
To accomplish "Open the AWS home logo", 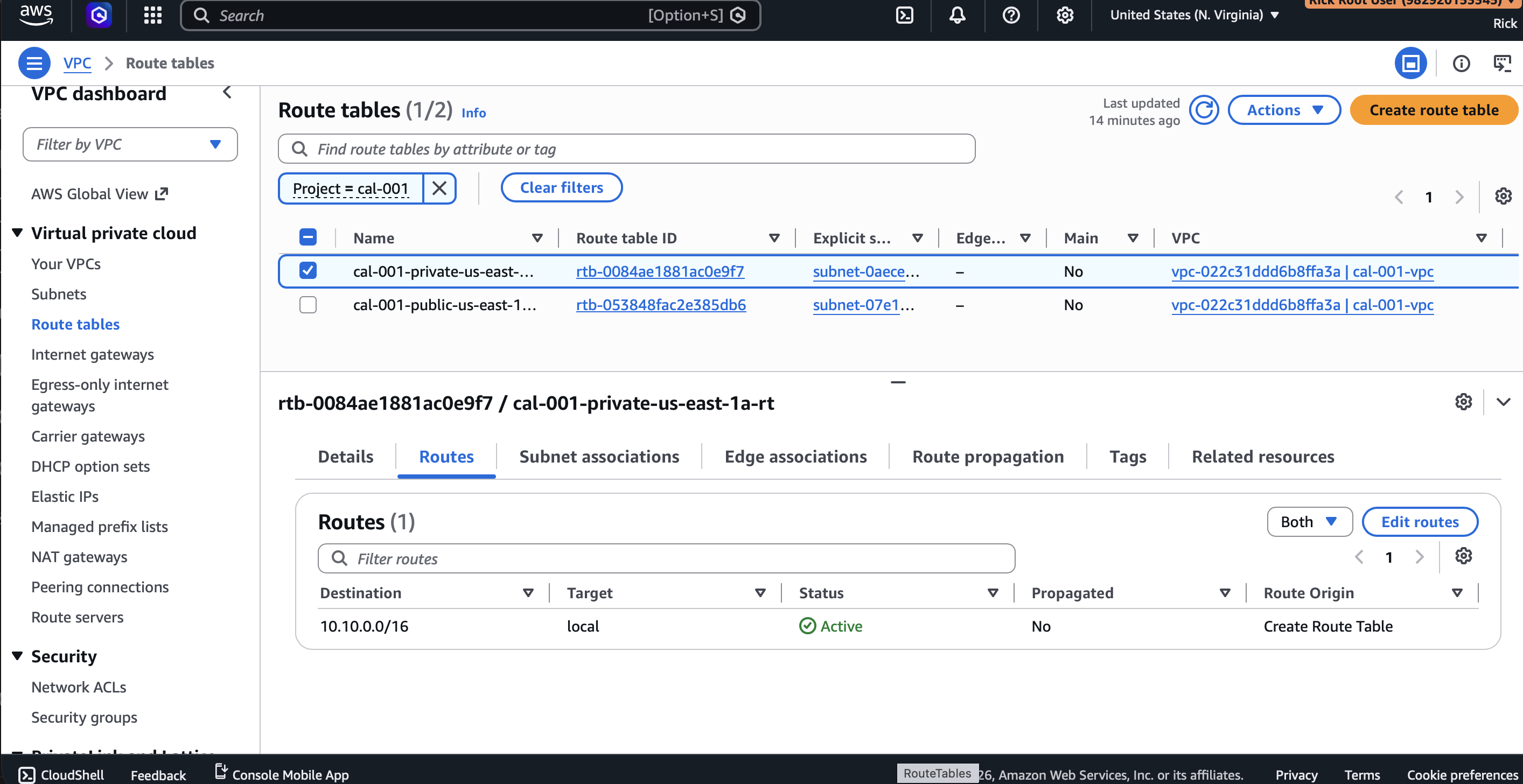I will [36, 15].
